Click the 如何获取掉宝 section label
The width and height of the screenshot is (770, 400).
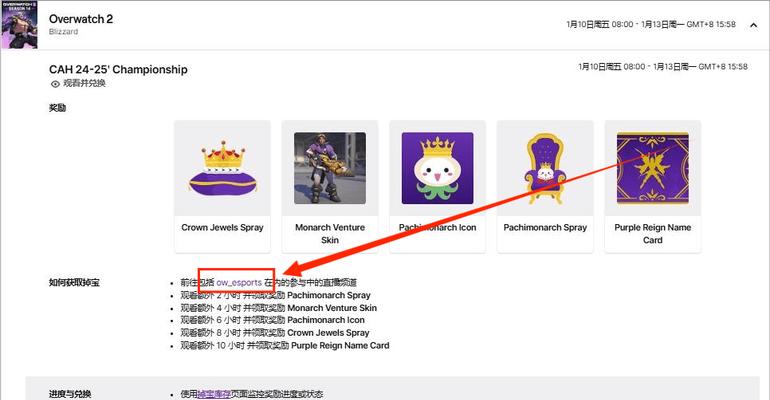(74, 283)
